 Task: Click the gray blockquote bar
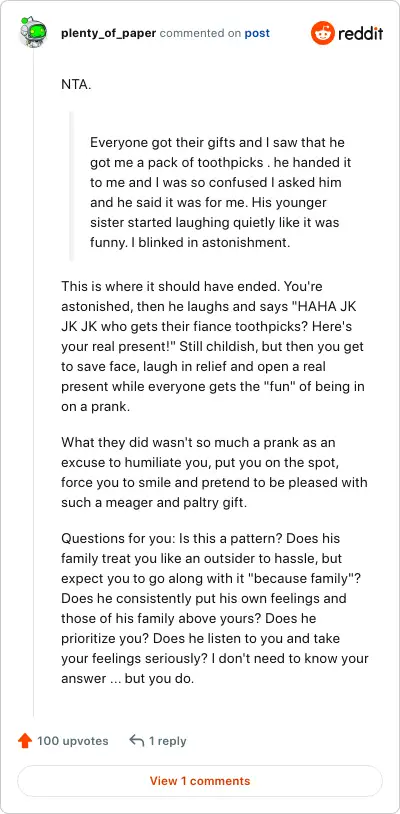[x=72, y=185]
